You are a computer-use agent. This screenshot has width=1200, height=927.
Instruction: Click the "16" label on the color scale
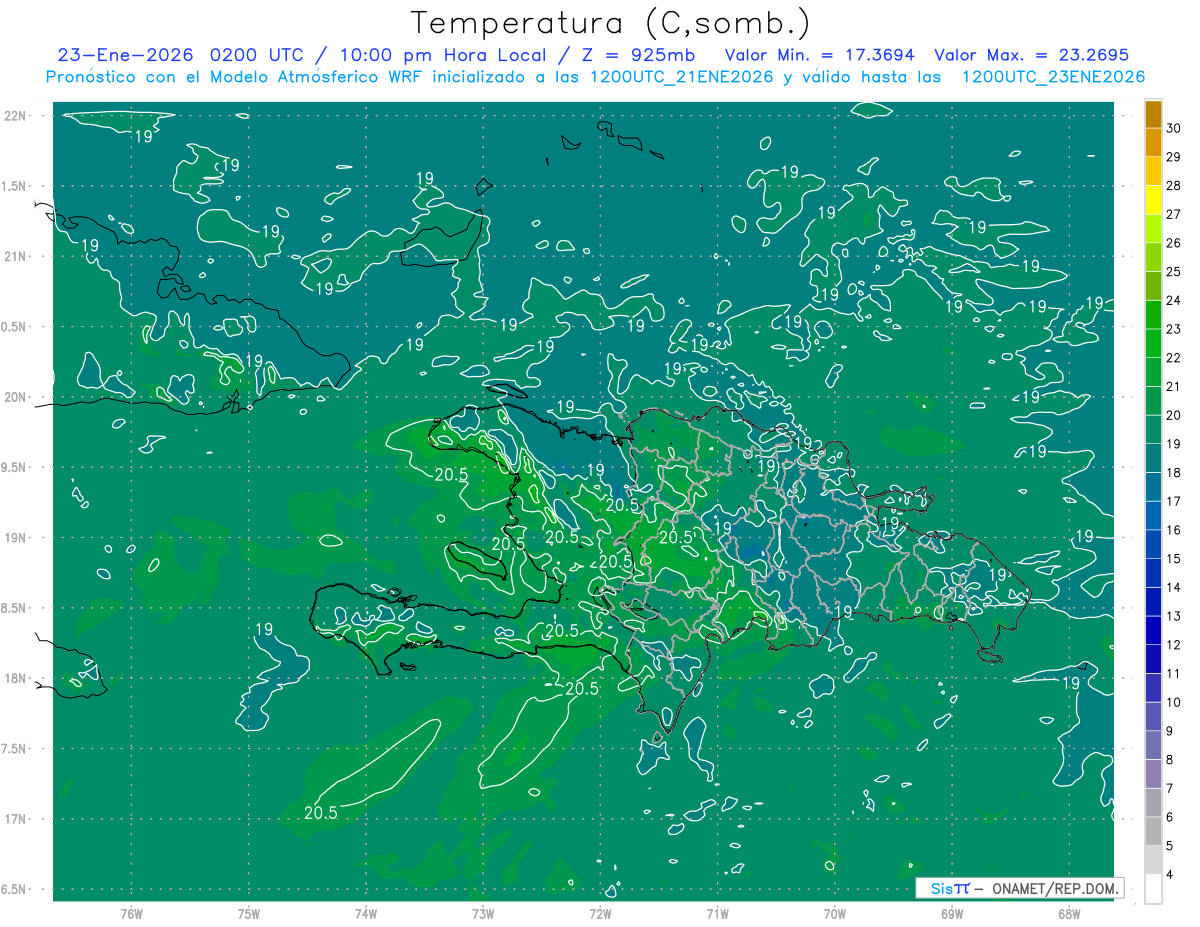point(1174,531)
